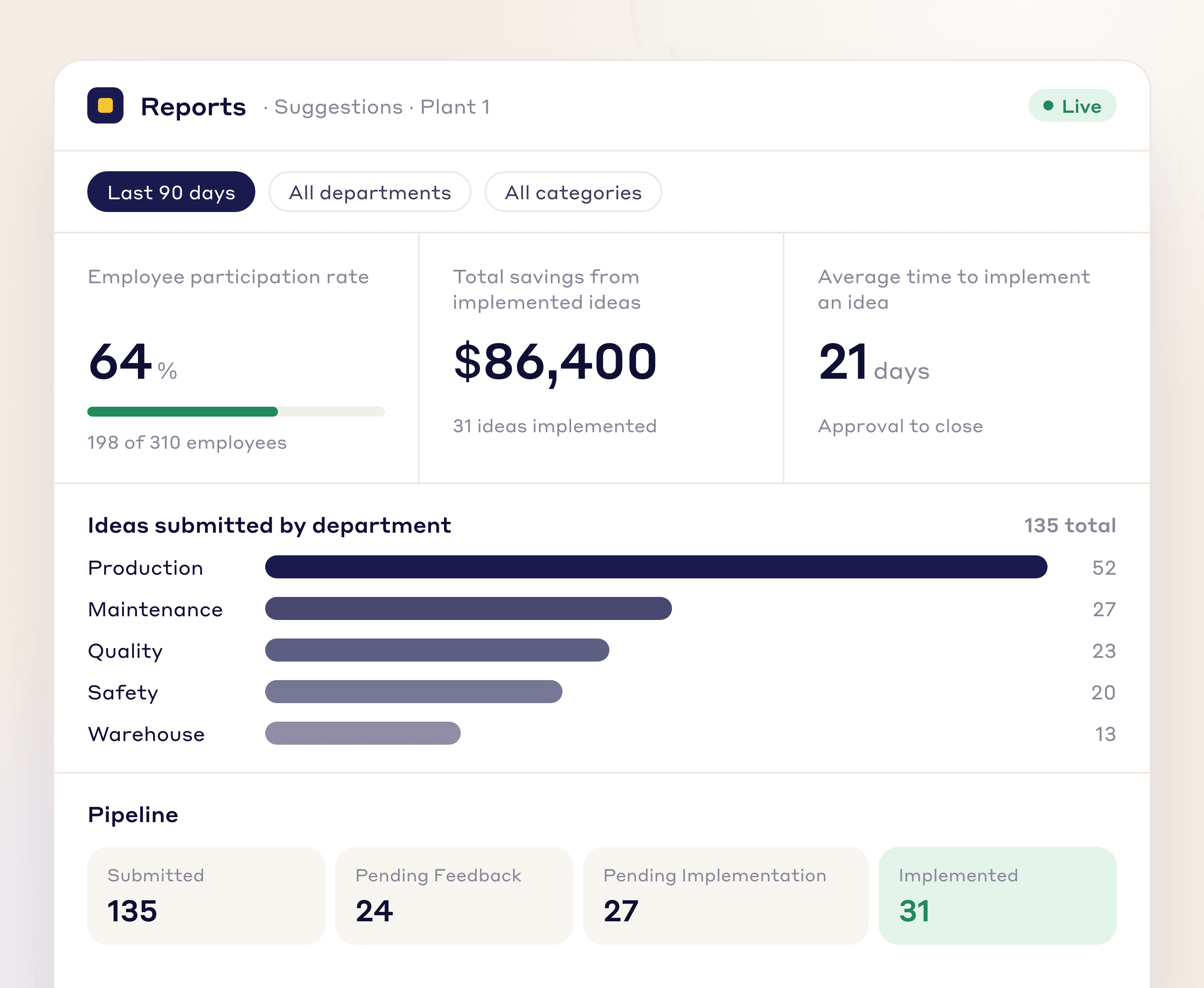Select the Last 90 days filter
Viewport: 1204px width, 988px height.
point(171,192)
